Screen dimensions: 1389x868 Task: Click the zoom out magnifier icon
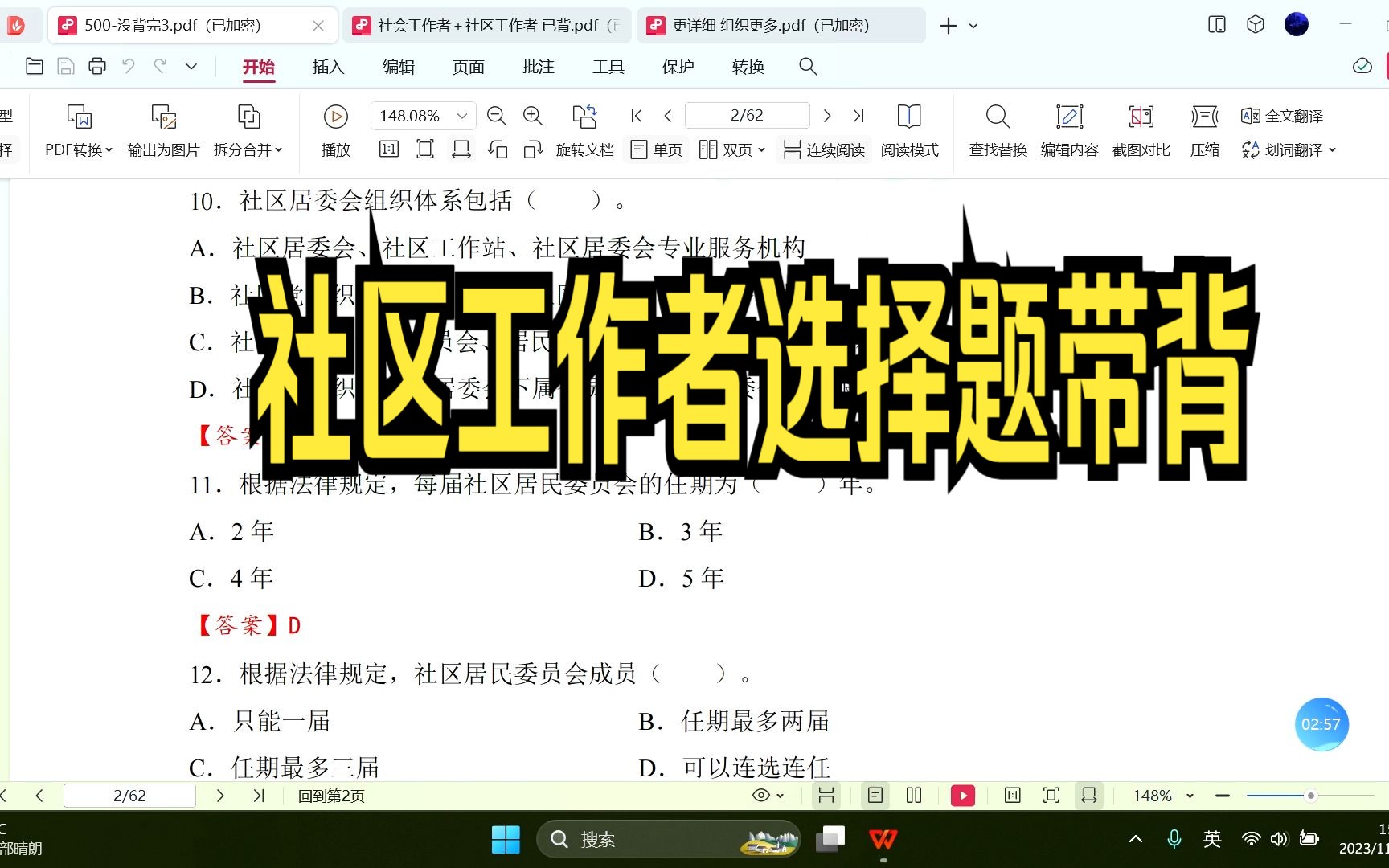pyautogui.click(x=496, y=116)
